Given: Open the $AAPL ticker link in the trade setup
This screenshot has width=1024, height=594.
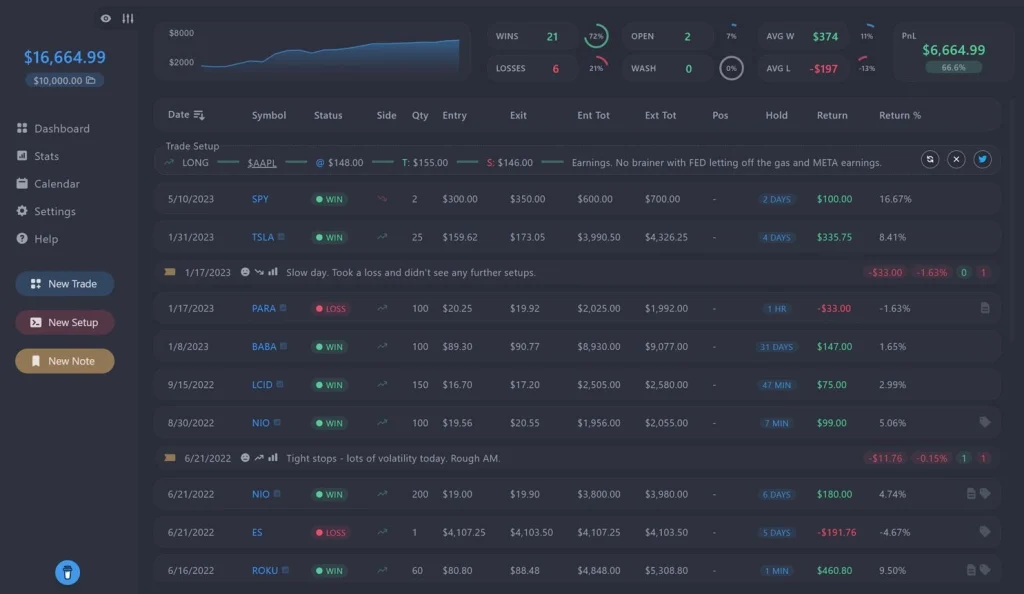Looking at the screenshot, I should point(261,162).
